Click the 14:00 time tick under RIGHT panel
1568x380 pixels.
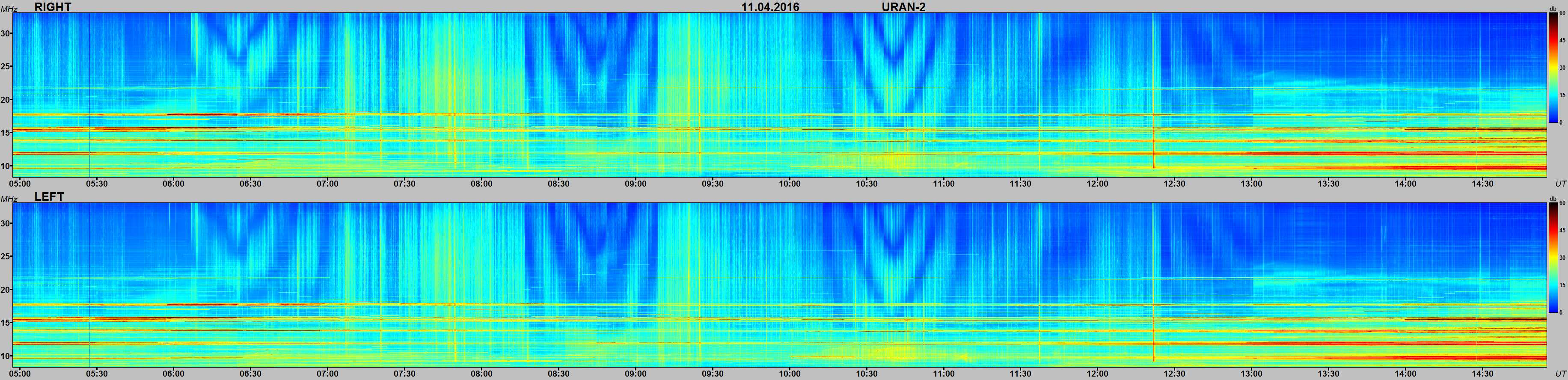1405,183
